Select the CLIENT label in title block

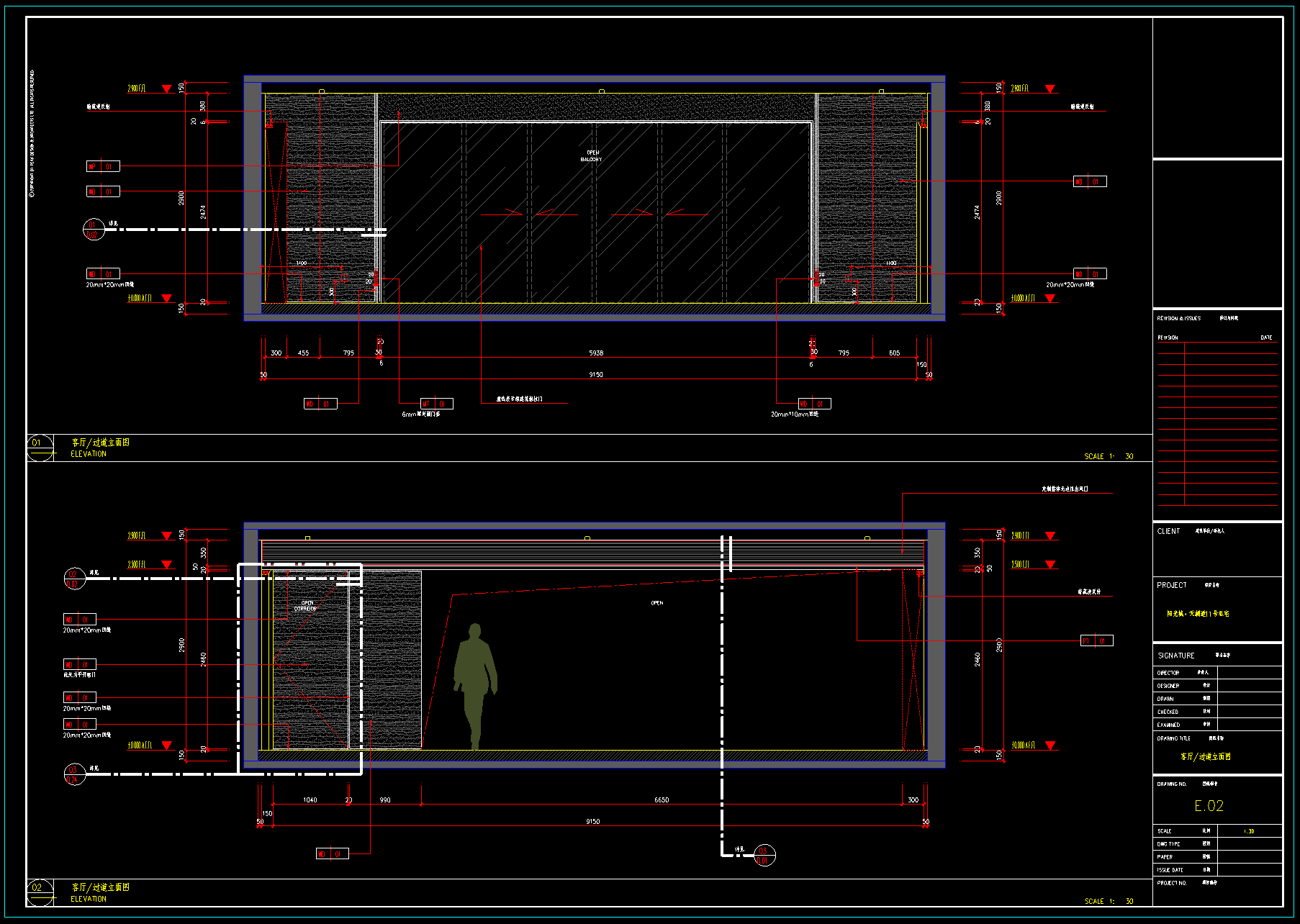pyautogui.click(x=1168, y=531)
